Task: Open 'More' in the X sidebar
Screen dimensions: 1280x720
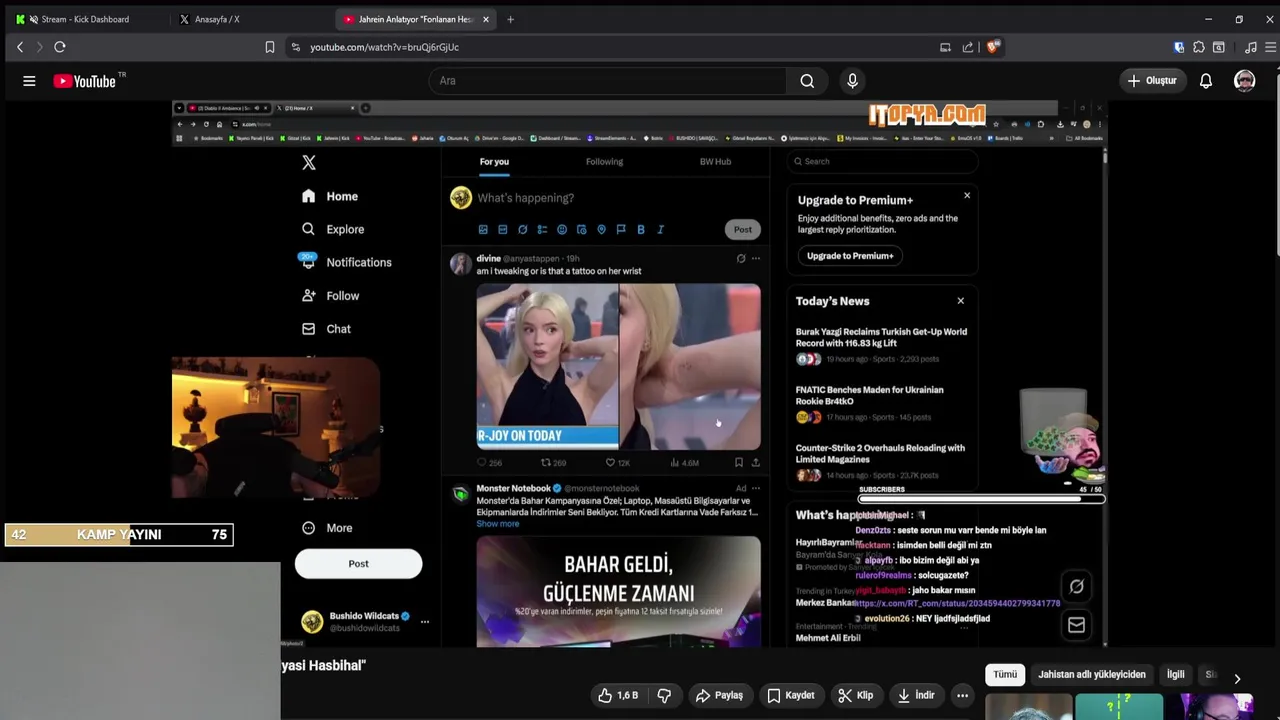Action: point(328,528)
